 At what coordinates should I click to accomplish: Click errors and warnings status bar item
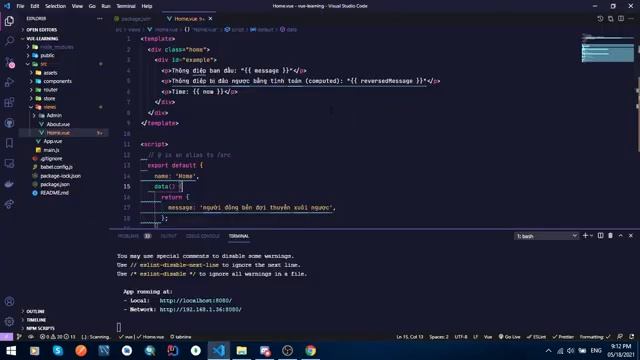pyautogui.click(x=58, y=337)
